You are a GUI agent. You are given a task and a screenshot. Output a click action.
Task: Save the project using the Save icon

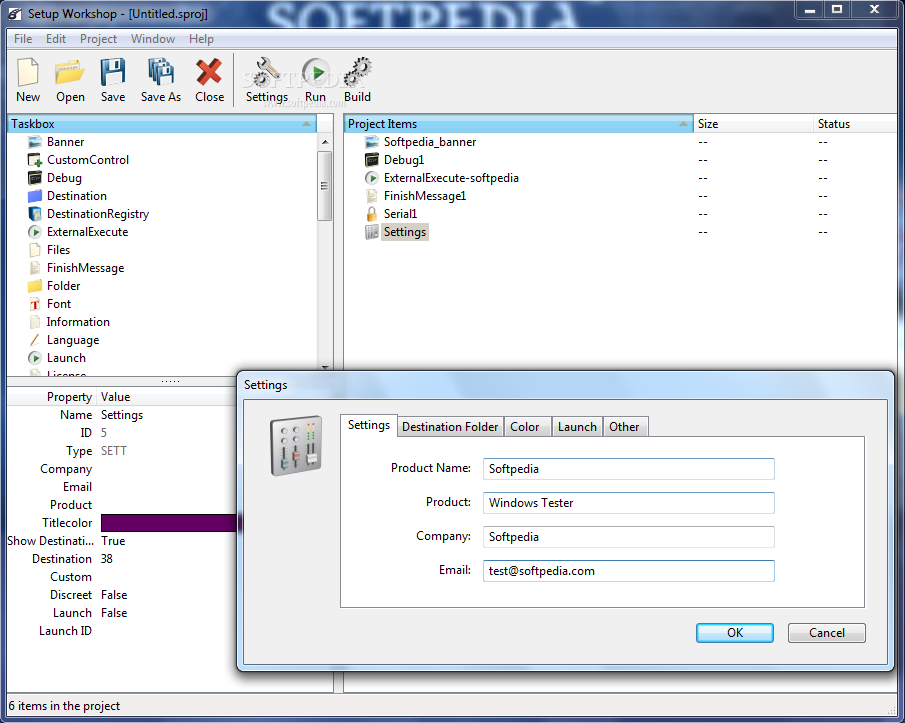coord(113,73)
